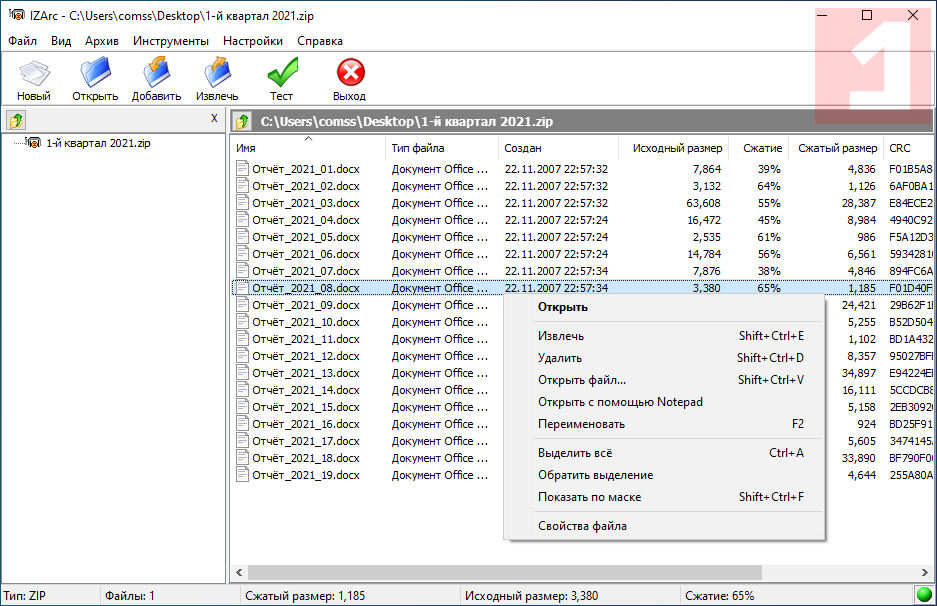
Task: Select 1-й квартал 2021.zip tree node
Action: pyautogui.click(x=98, y=143)
